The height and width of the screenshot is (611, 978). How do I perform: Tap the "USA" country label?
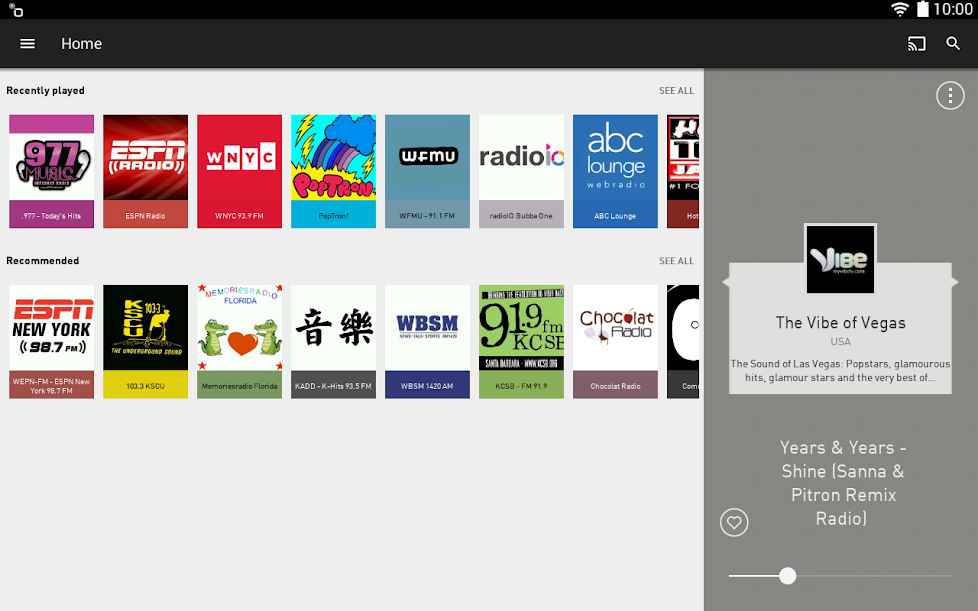pos(840,342)
